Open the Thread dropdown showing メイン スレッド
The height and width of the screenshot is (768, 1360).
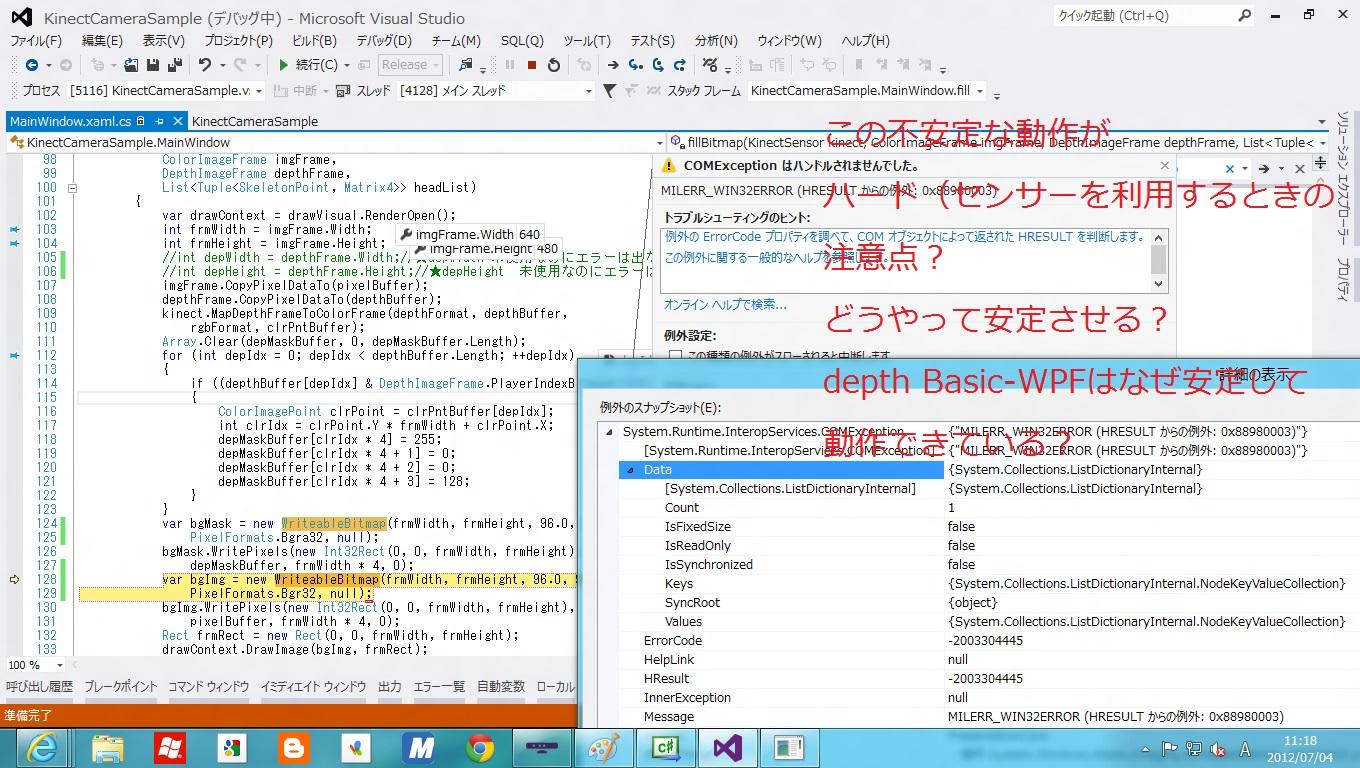588,91
